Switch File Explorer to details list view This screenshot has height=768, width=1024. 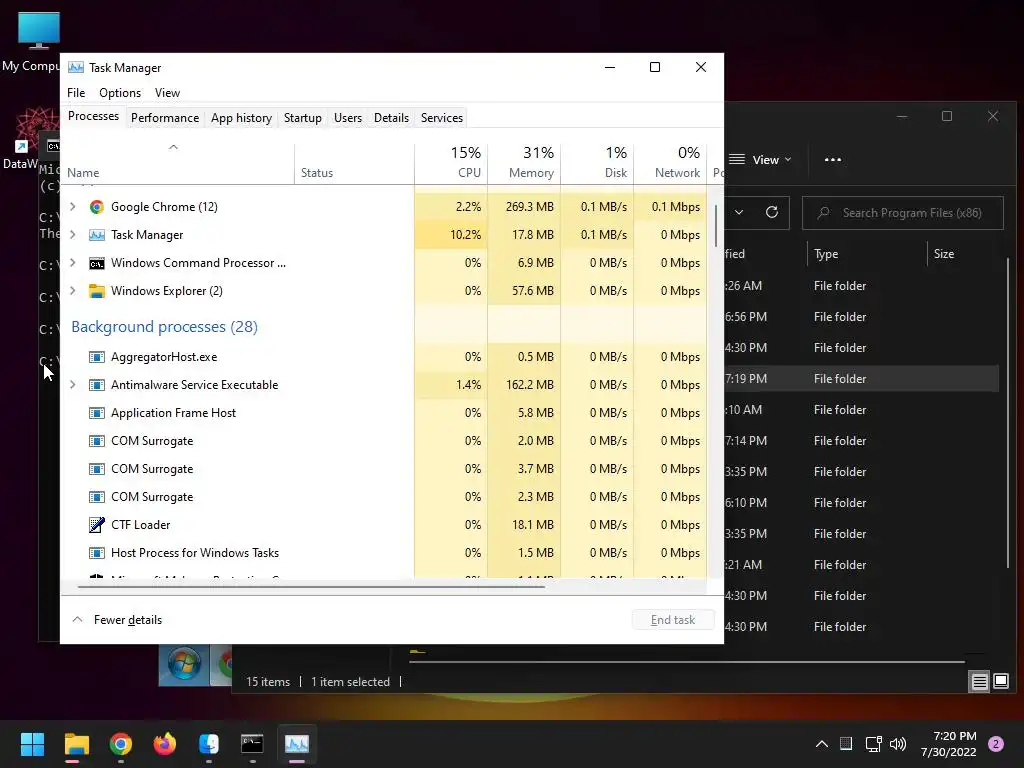[x=980, y=682]
